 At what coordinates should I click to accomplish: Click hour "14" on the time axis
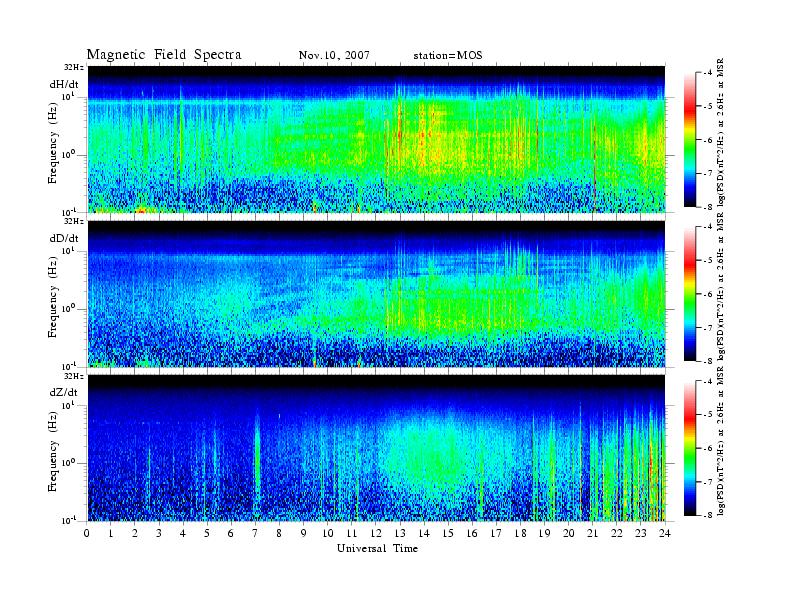pyautogui.click(x=424, y=533)
